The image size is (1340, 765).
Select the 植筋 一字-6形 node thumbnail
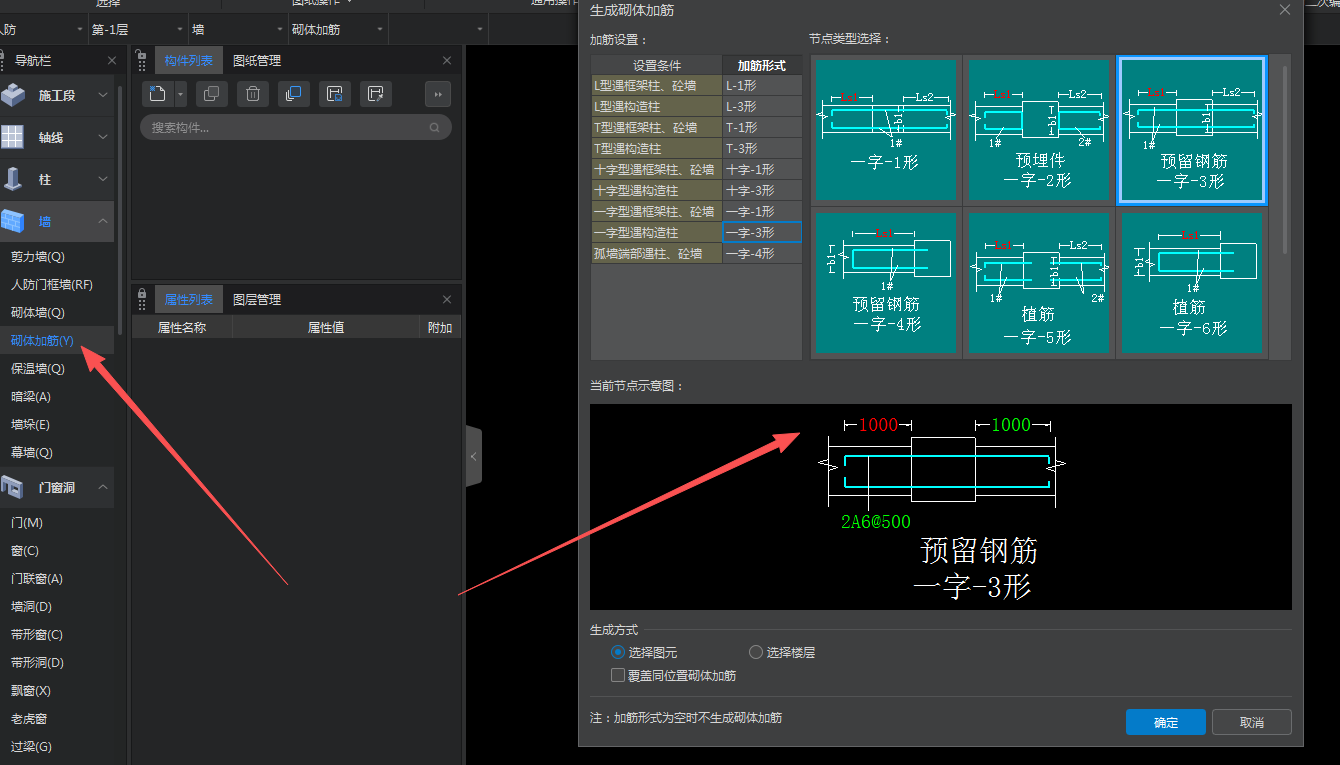click(x=1191, y=283)
